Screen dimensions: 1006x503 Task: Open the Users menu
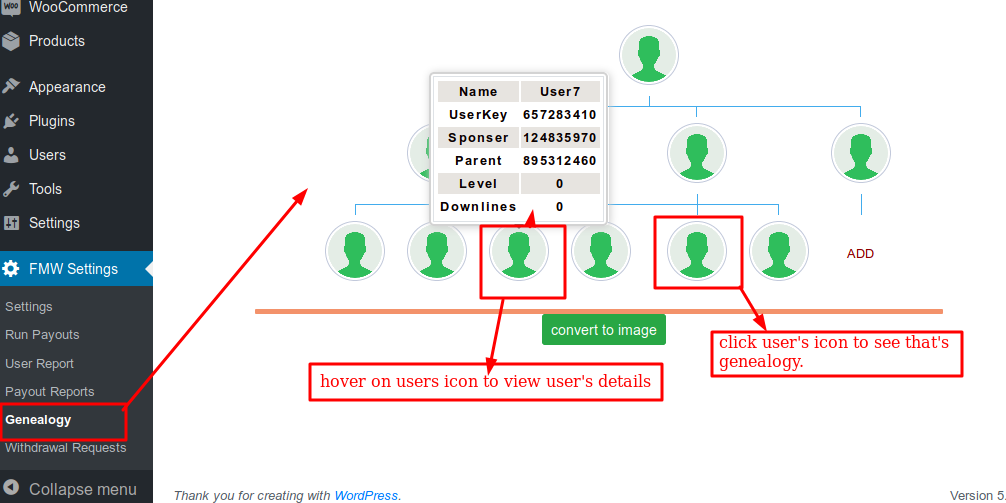tap(47, 155)
